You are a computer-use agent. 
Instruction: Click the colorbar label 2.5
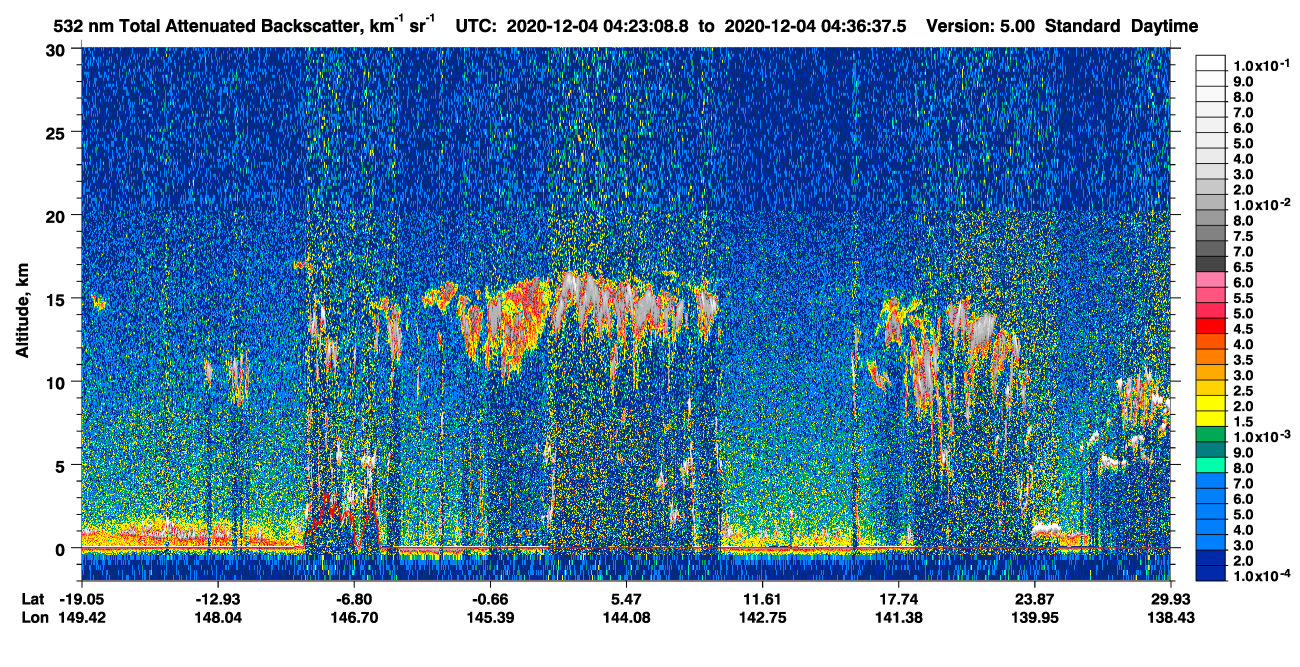(x=1244, y=391)
